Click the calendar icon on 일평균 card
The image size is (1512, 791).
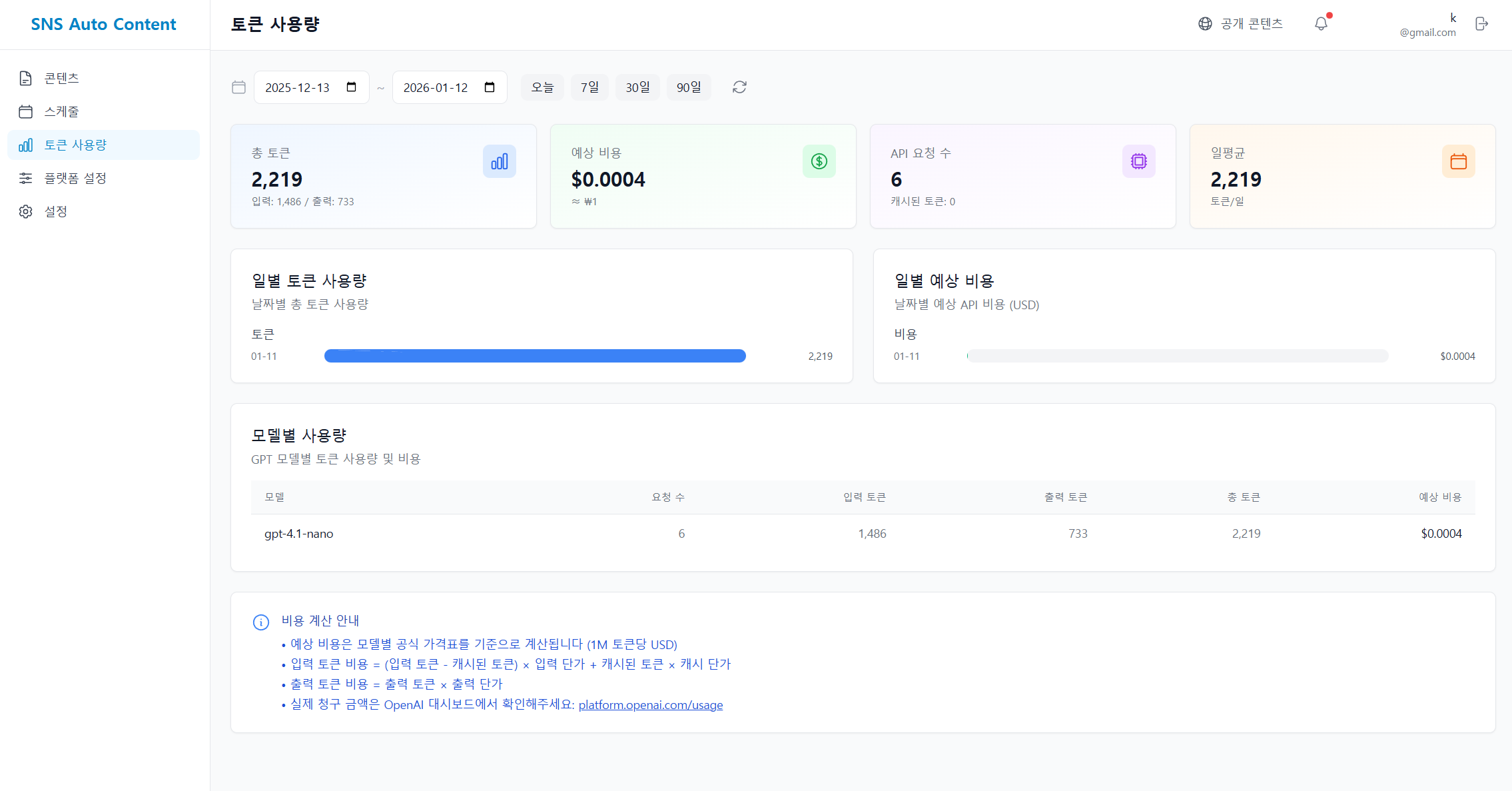click(x=1458, y=161)
